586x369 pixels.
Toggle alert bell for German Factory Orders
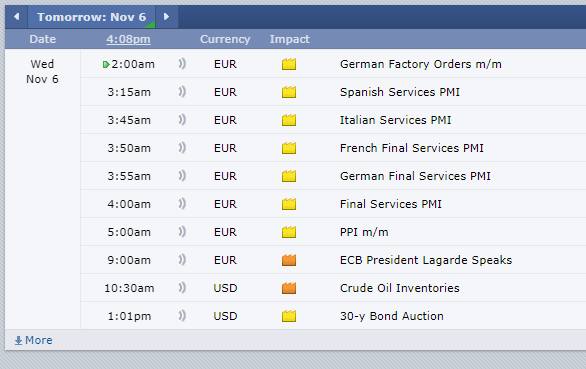tap(182, 64)
